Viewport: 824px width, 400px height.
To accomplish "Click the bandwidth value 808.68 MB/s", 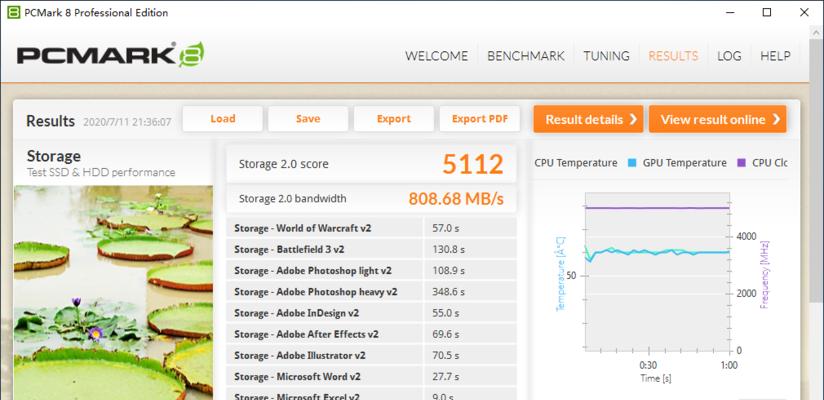I will 456,199.
